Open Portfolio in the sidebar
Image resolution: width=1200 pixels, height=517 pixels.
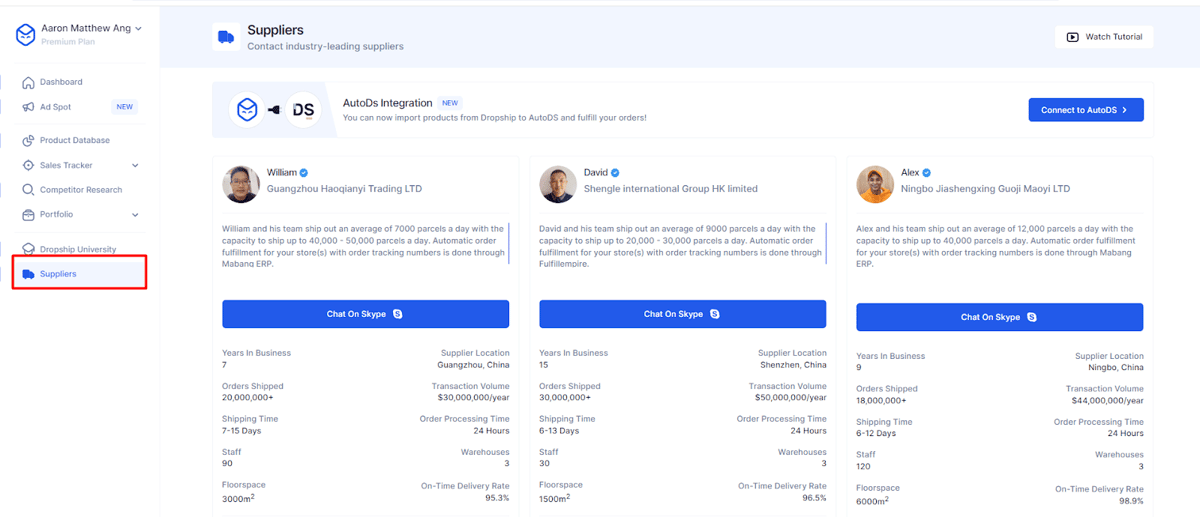[x=56, y=214]
